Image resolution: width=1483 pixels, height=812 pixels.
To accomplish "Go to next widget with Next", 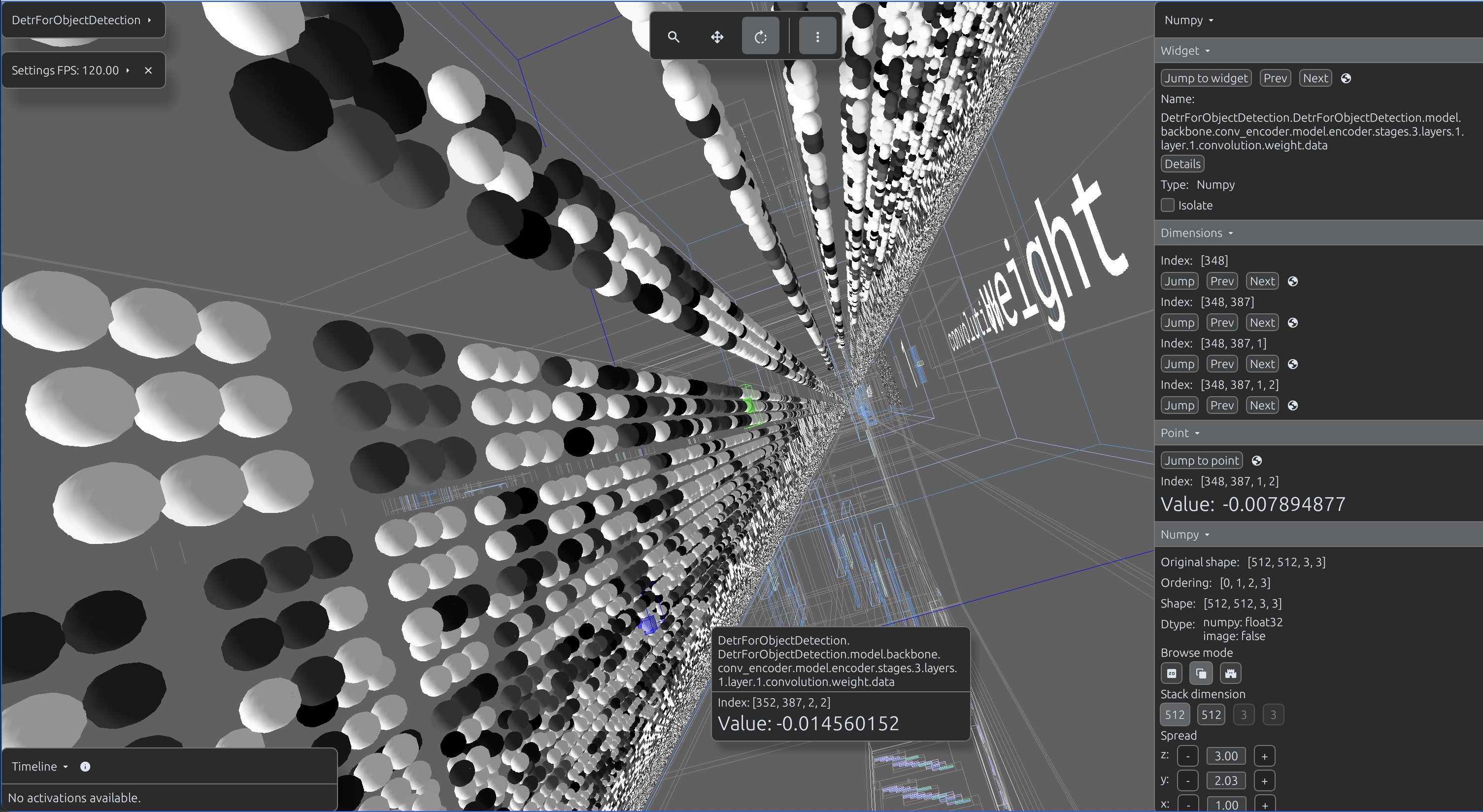I will pyautogui.click(x=1315, y=78).
